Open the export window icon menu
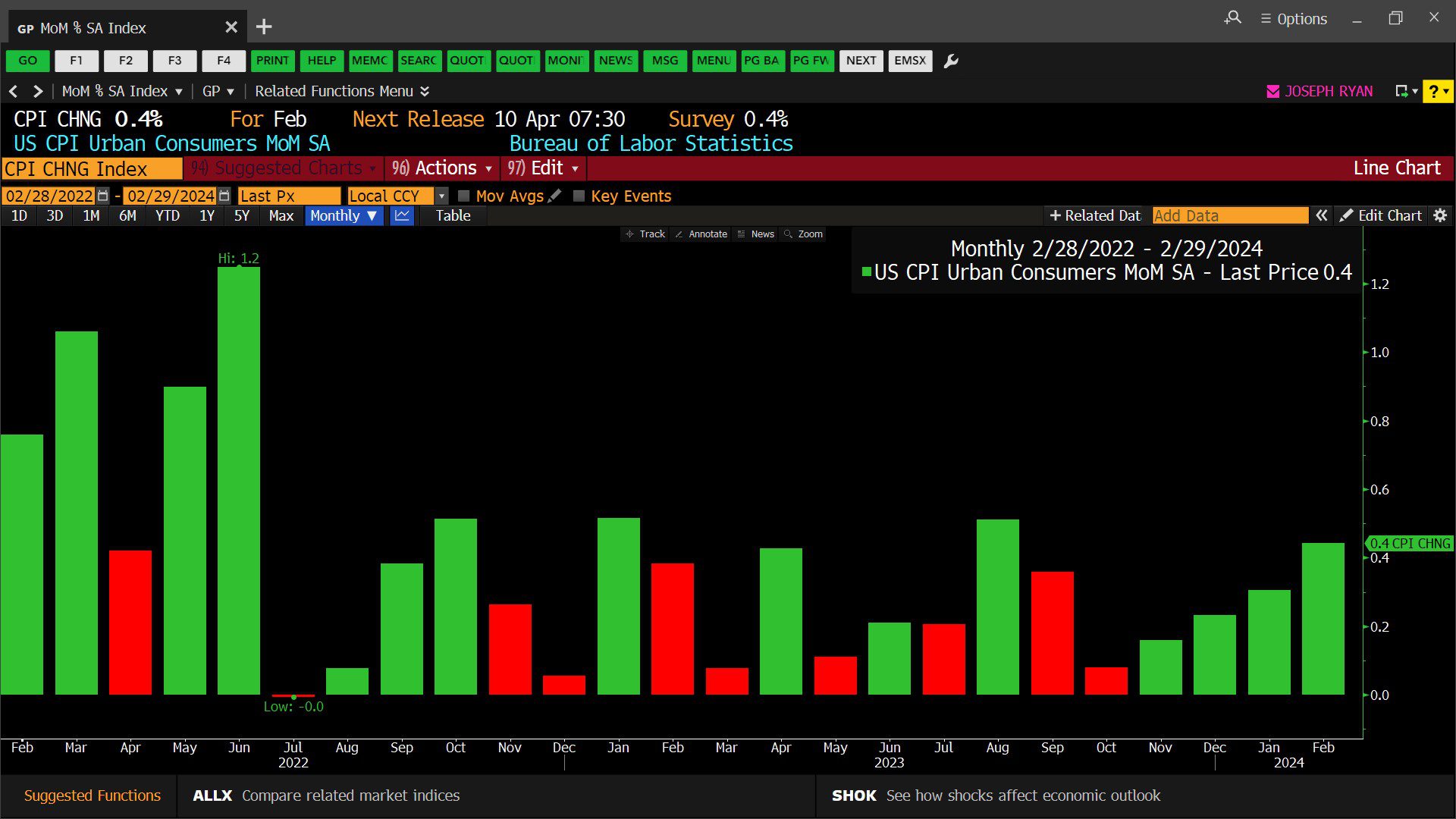This screenshot has width=1456, height=819. click(x=1406, y=91)
